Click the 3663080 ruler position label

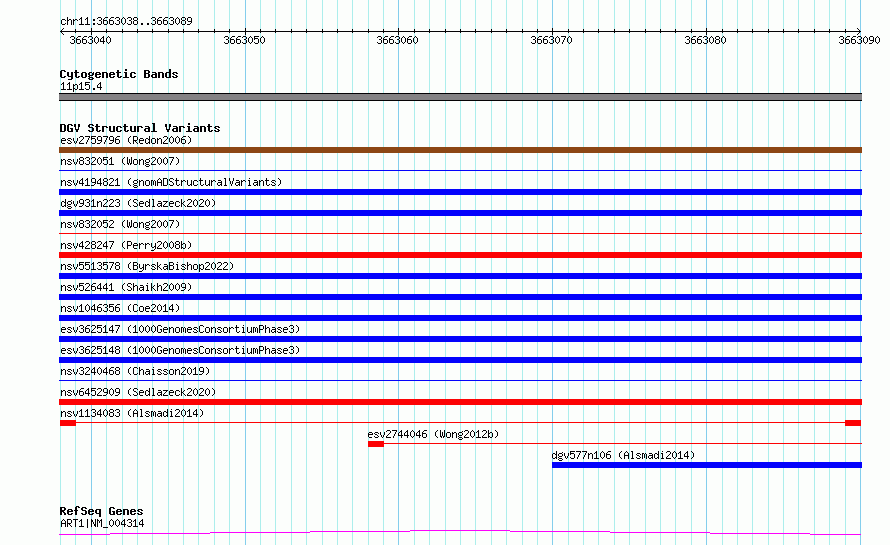pyautogui.click(x=705, y=40)
